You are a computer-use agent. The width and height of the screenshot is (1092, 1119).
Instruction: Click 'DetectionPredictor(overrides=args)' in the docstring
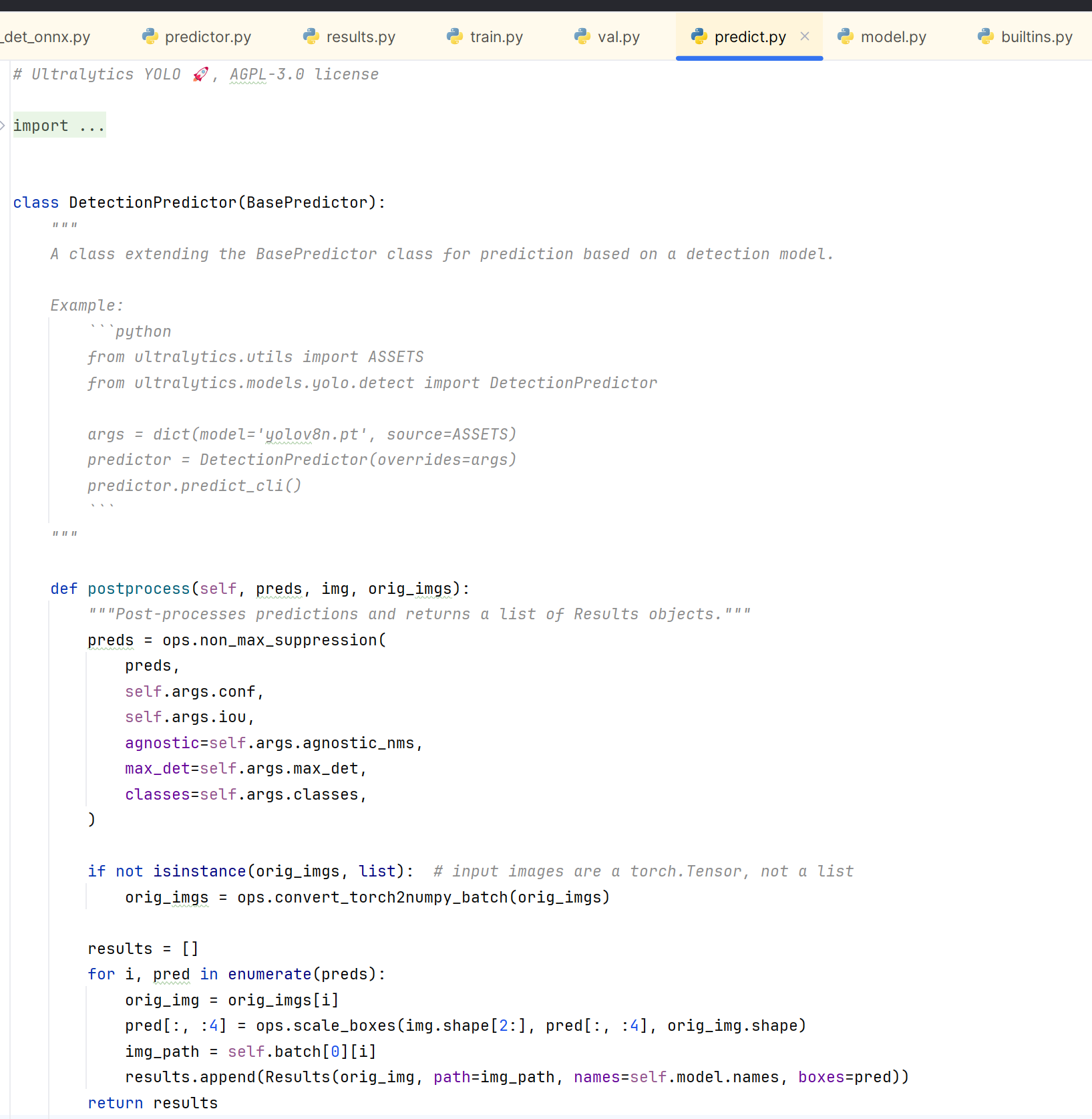(358, 460)
